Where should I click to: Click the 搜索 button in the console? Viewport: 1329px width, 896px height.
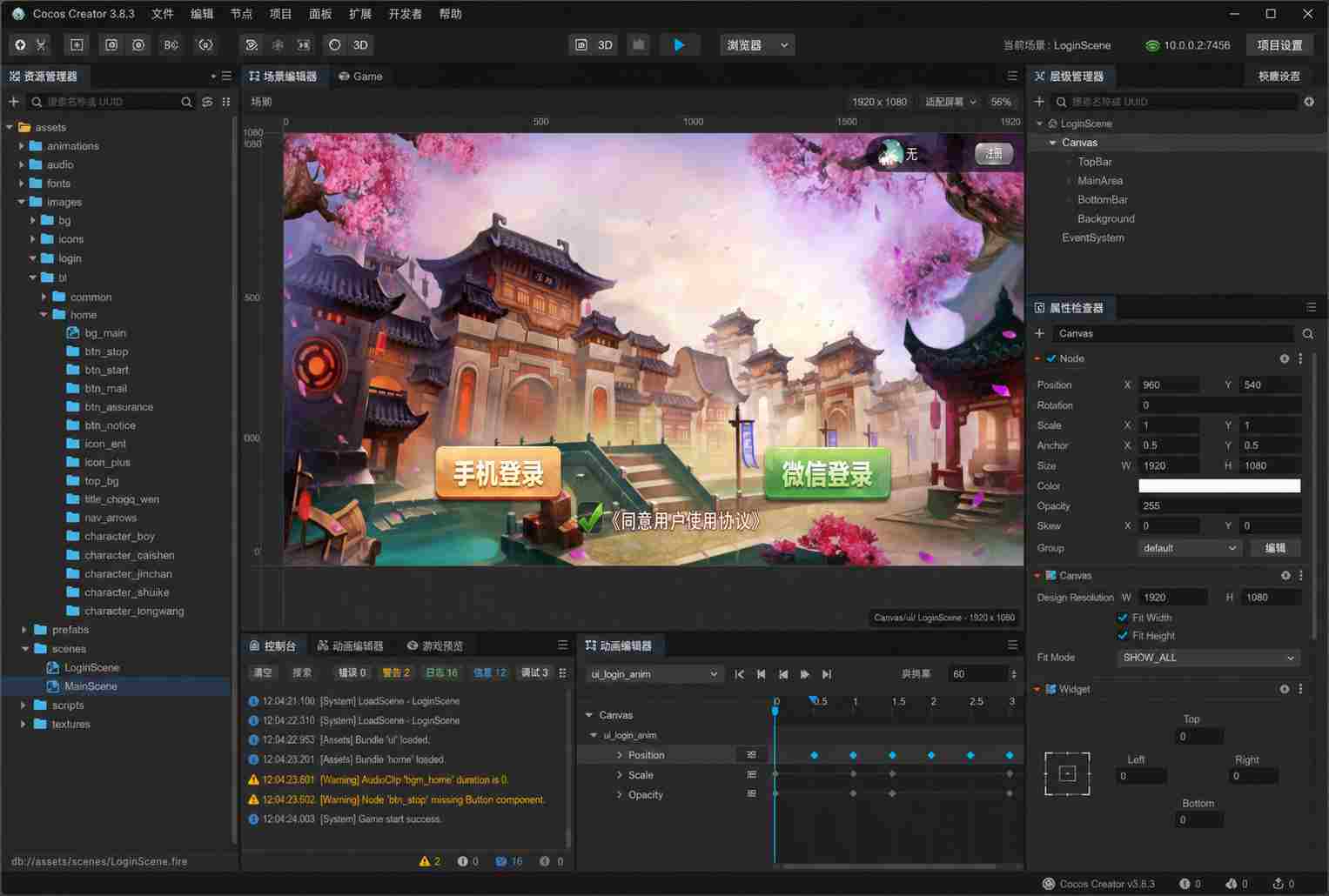(302, 672)
